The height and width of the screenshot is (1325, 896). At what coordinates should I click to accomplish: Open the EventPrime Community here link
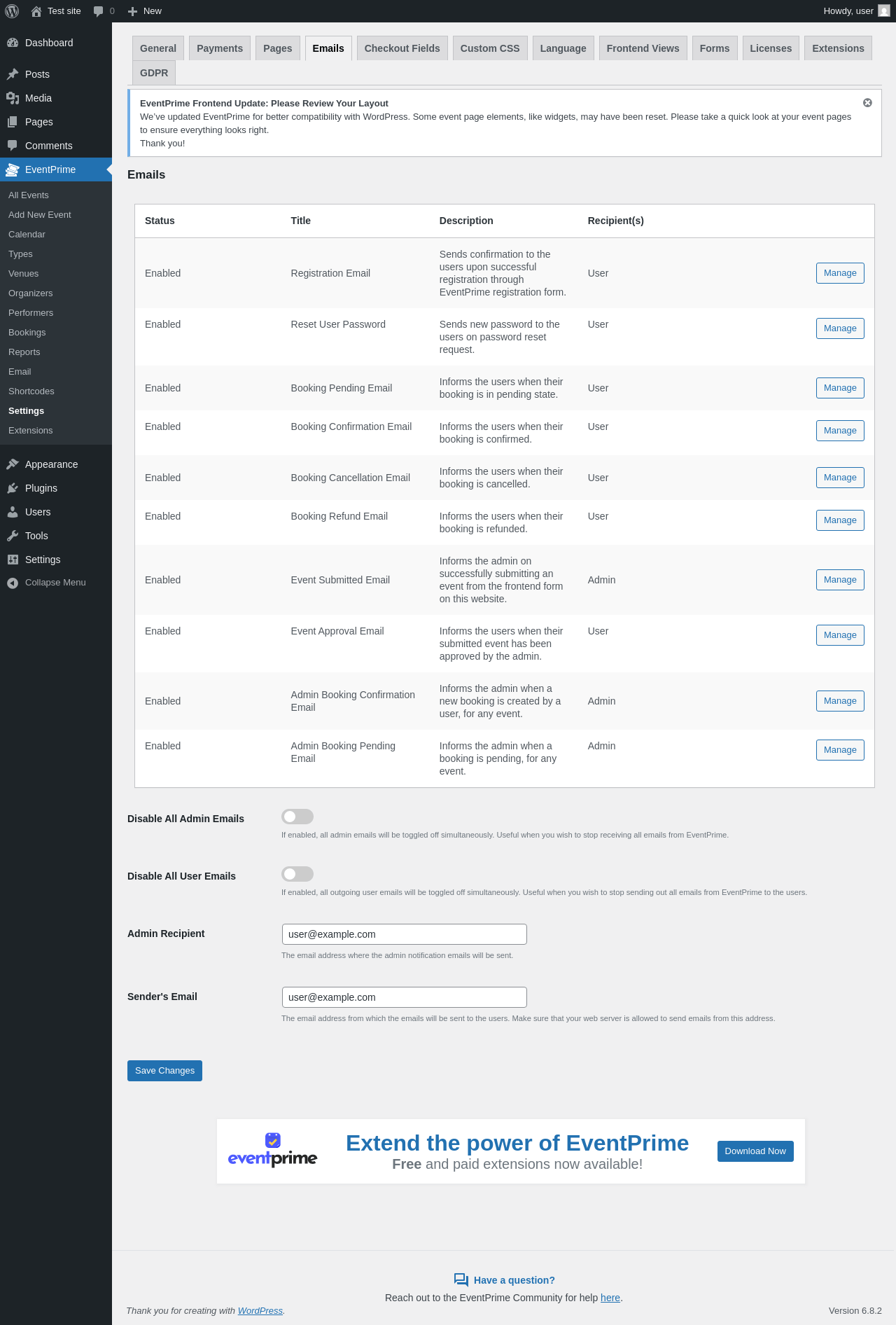[610, 1298]
